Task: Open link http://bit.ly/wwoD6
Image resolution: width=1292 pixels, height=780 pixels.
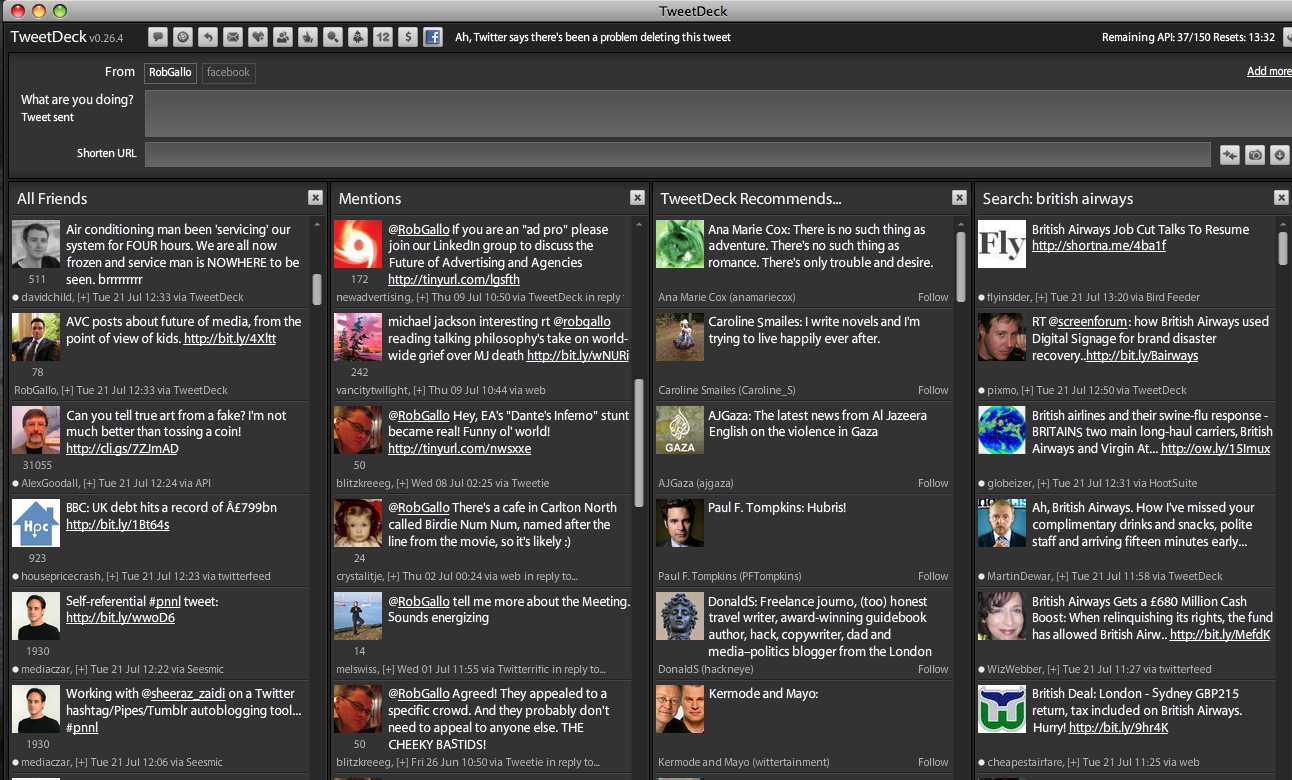Action: [120, 618]
